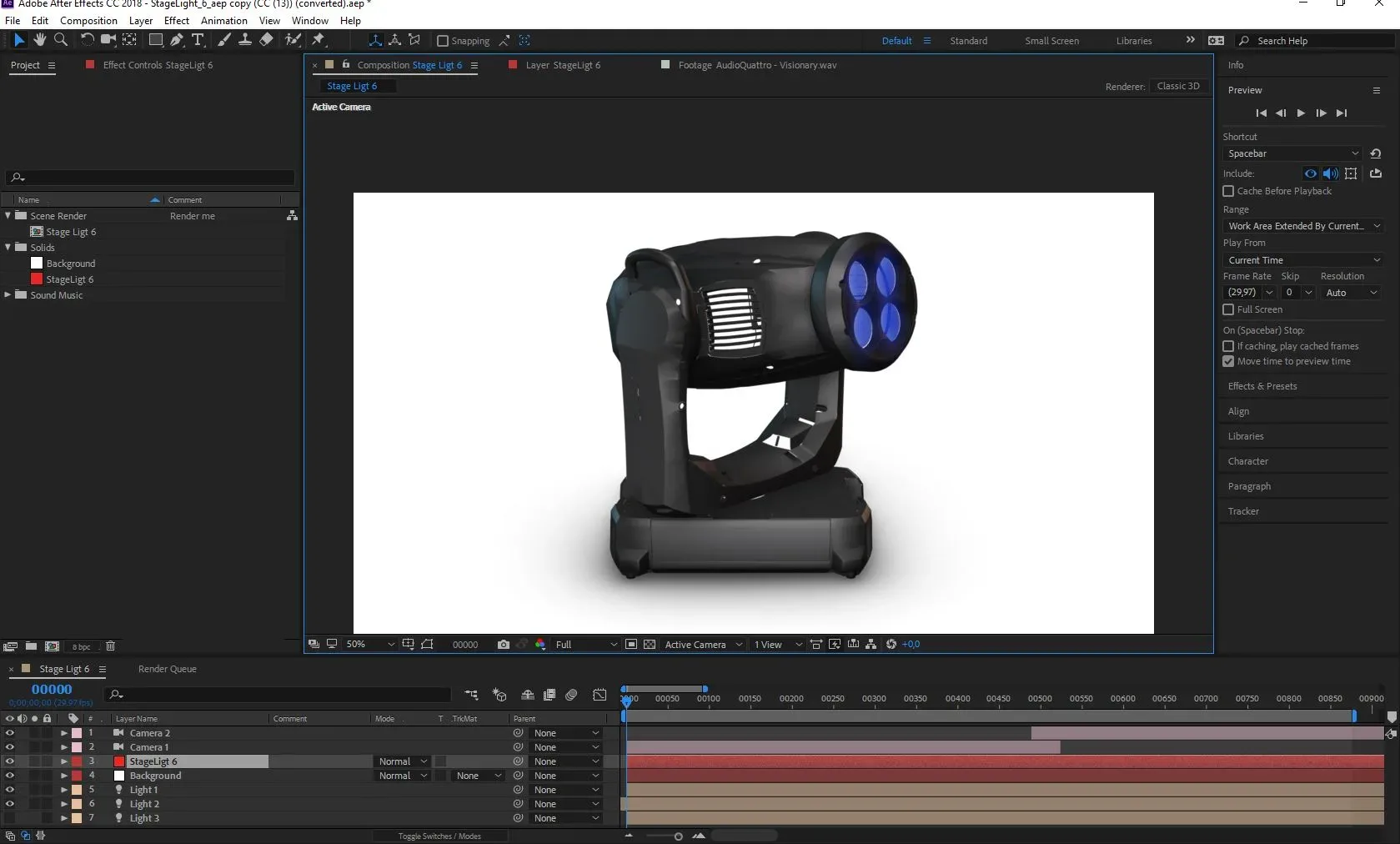Click the New folder icon in Project panel
Screen dimensions: 1400x844
point(31,646)
